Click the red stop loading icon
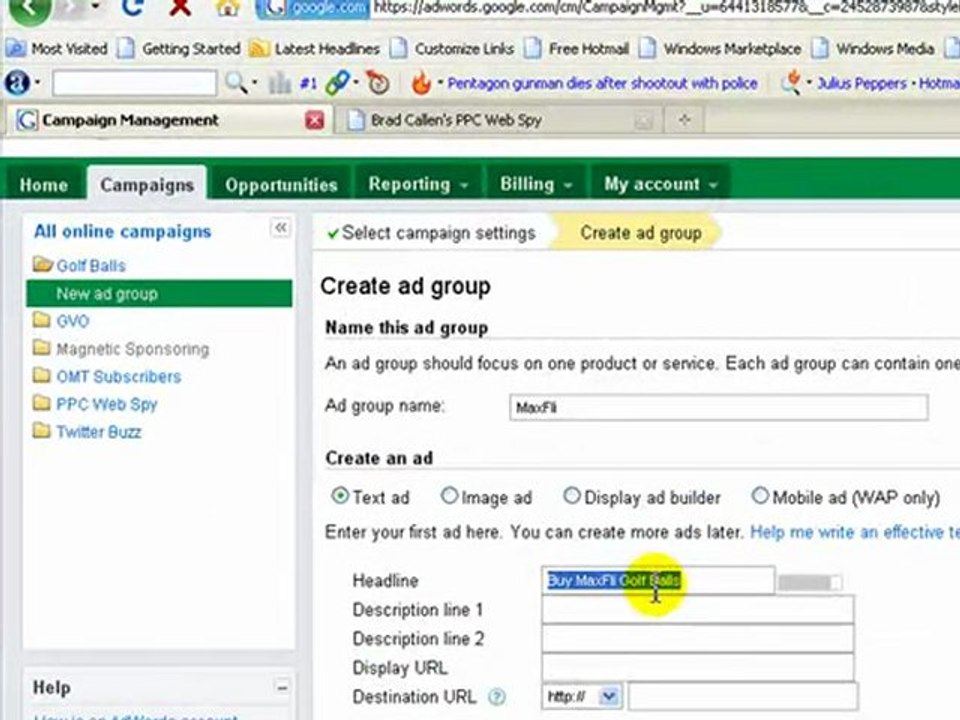960x720 pixels. click(x=179, y=7)
